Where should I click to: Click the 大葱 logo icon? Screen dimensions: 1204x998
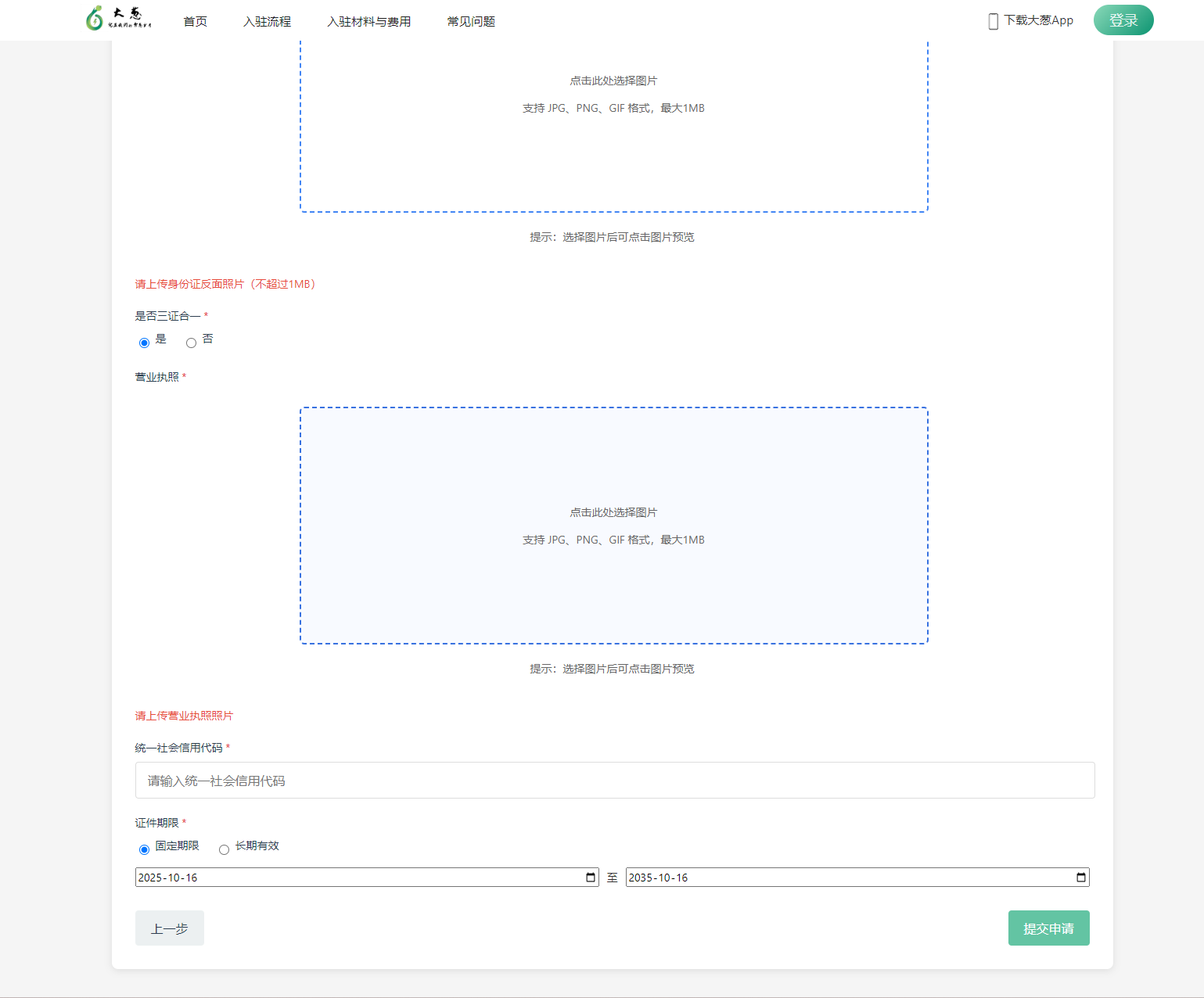click(95, 19)
